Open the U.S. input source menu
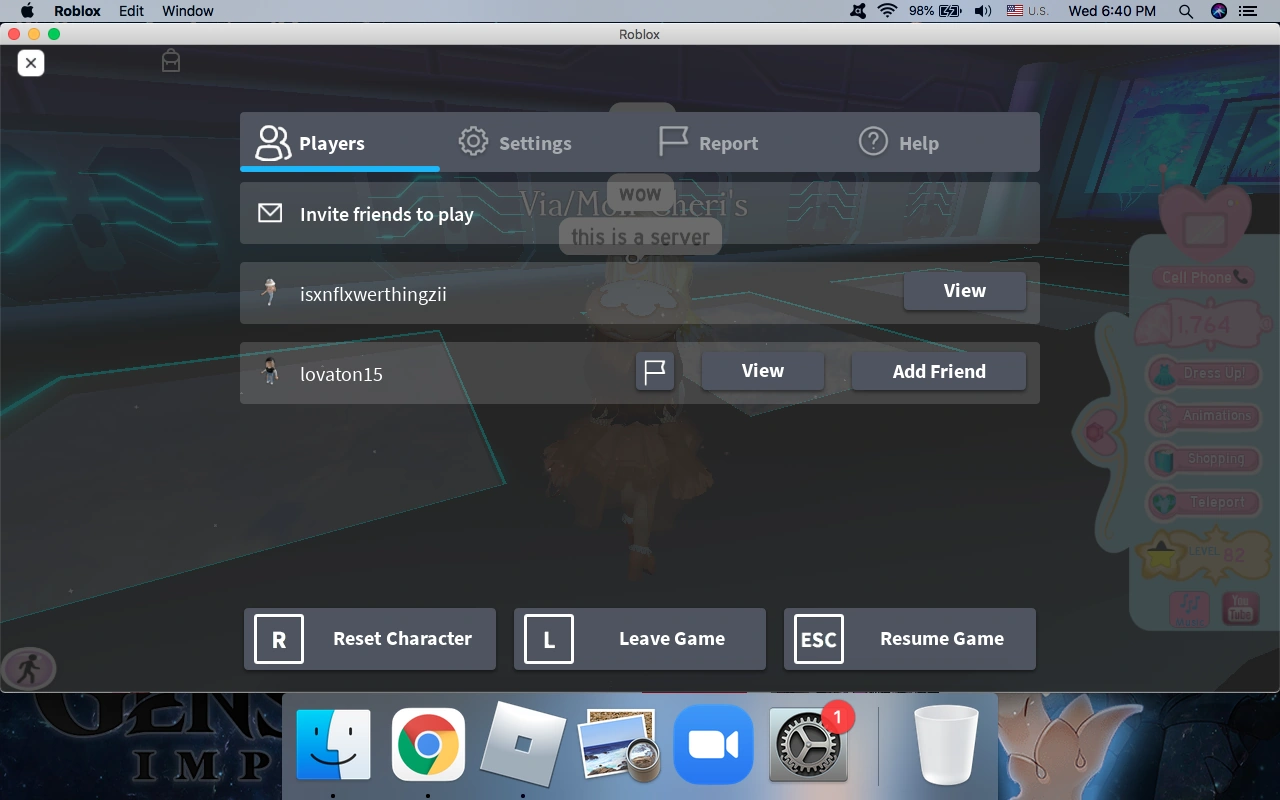 tap(1027, 11)
